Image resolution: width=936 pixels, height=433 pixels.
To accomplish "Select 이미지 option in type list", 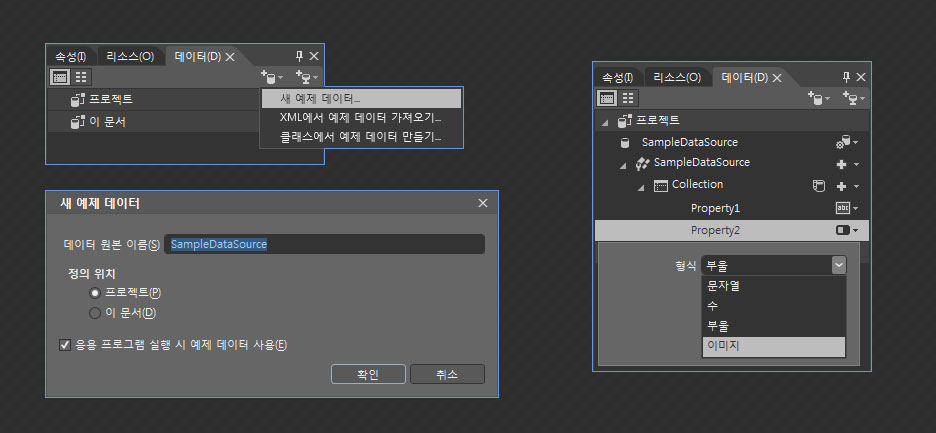I will (x=774, y=346).
